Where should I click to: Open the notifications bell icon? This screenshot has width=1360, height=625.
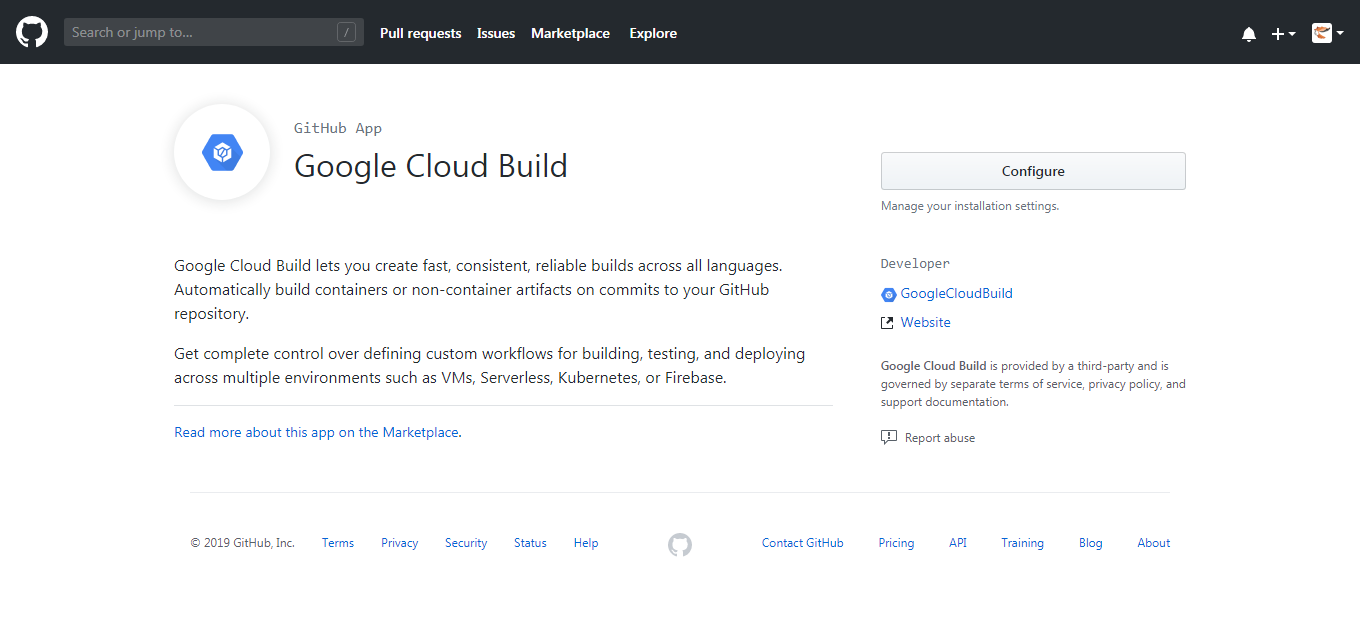(x=1249, y=34)
